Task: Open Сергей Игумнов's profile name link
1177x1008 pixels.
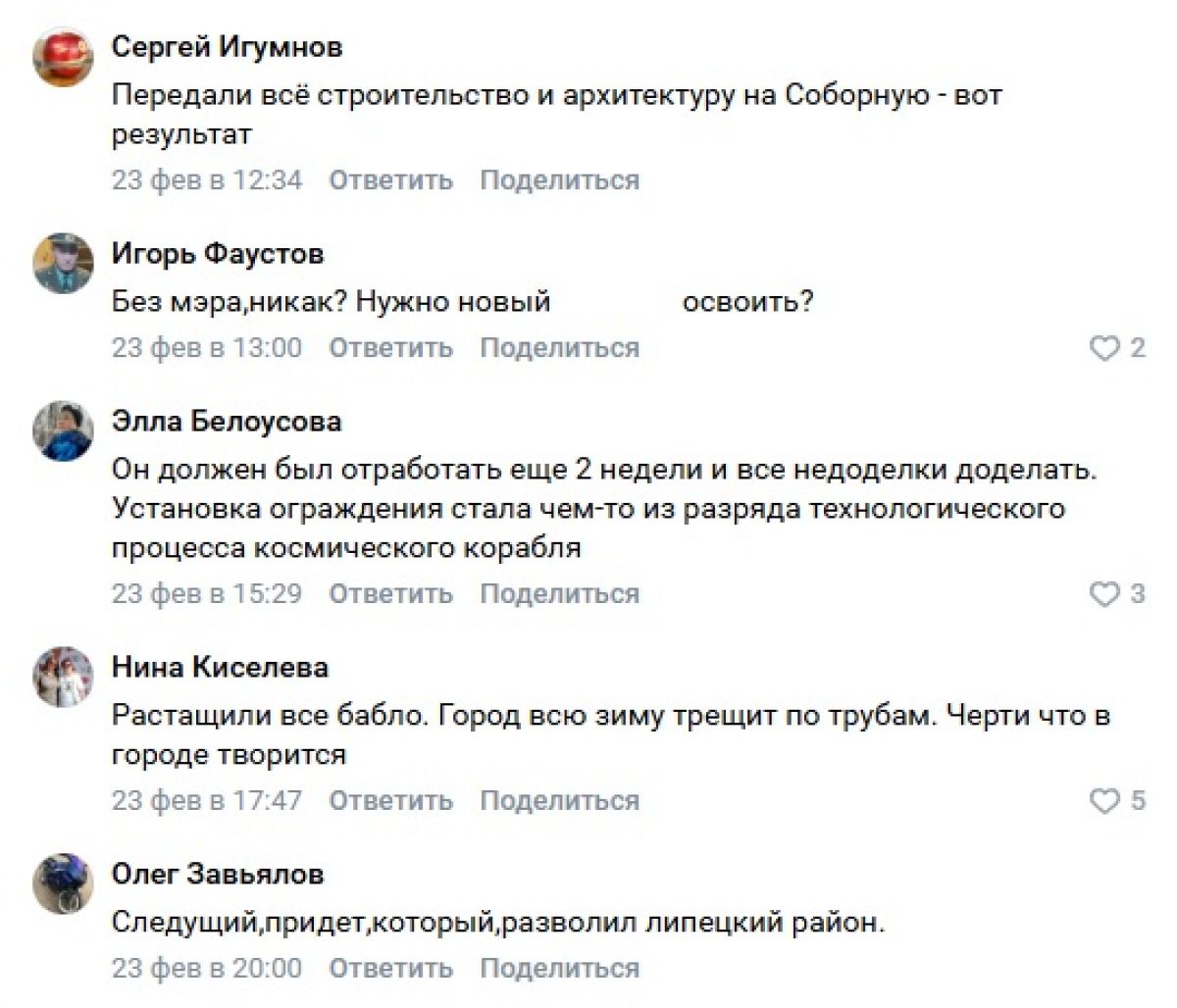Action: click(227, 47)
